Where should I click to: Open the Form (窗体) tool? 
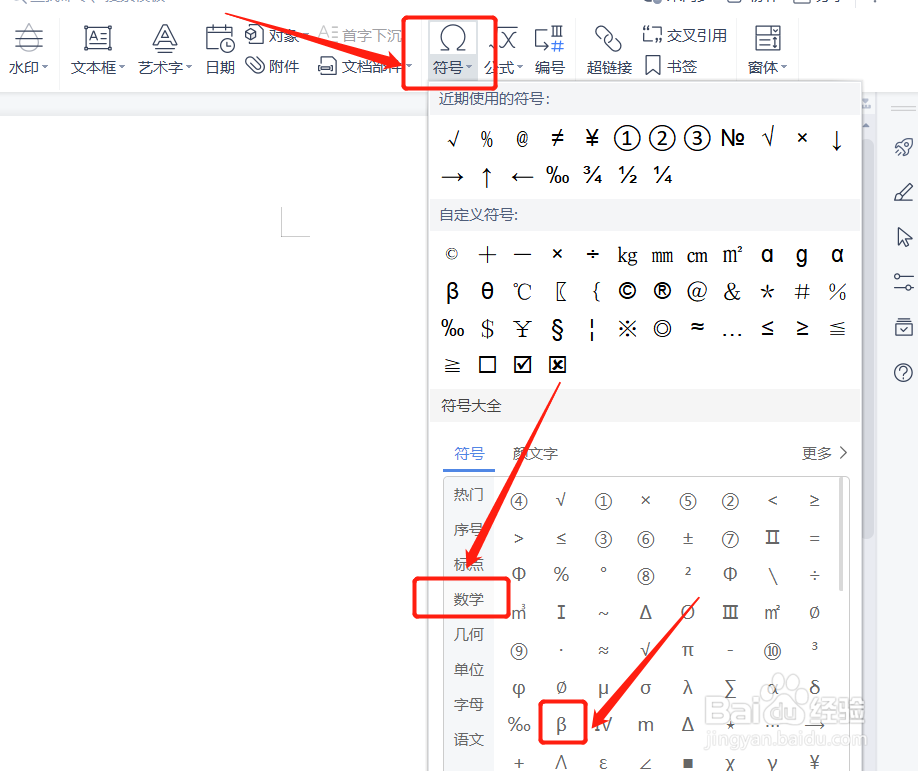tap(767, 49)
